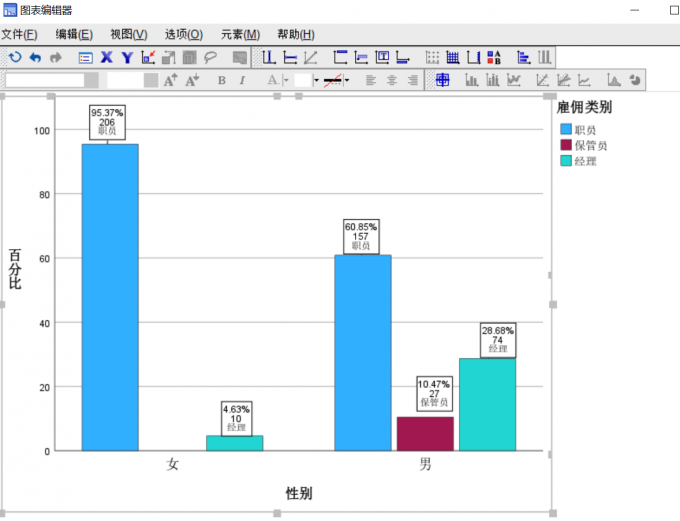
Task: Click the greyed Redo arrow icon
Action: (56, 57)
